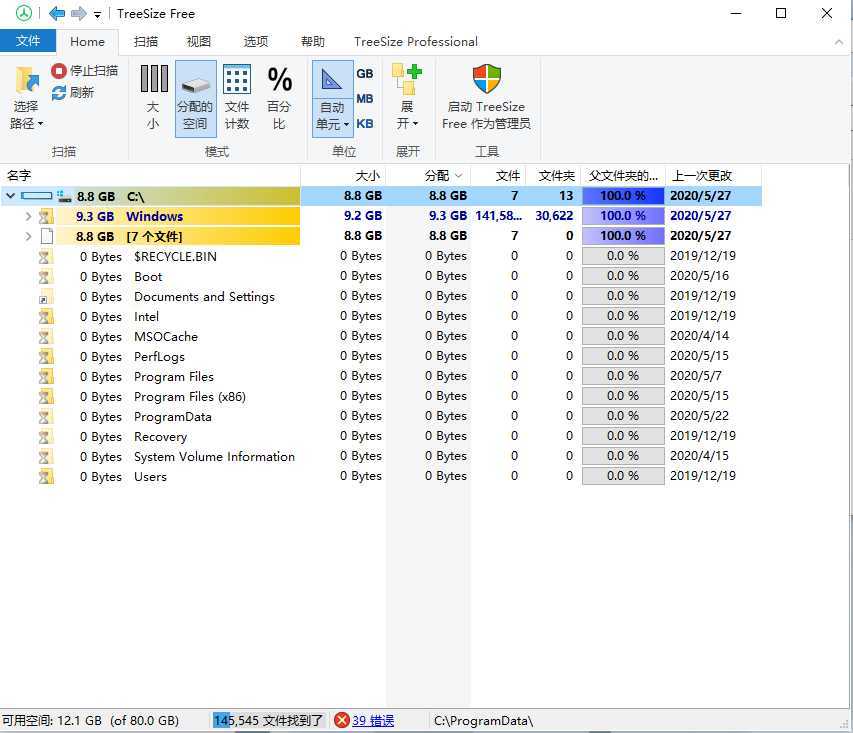Sort by the 分配 column header
The width and height of the screenshot is (853, 733).
coord(428,176)
